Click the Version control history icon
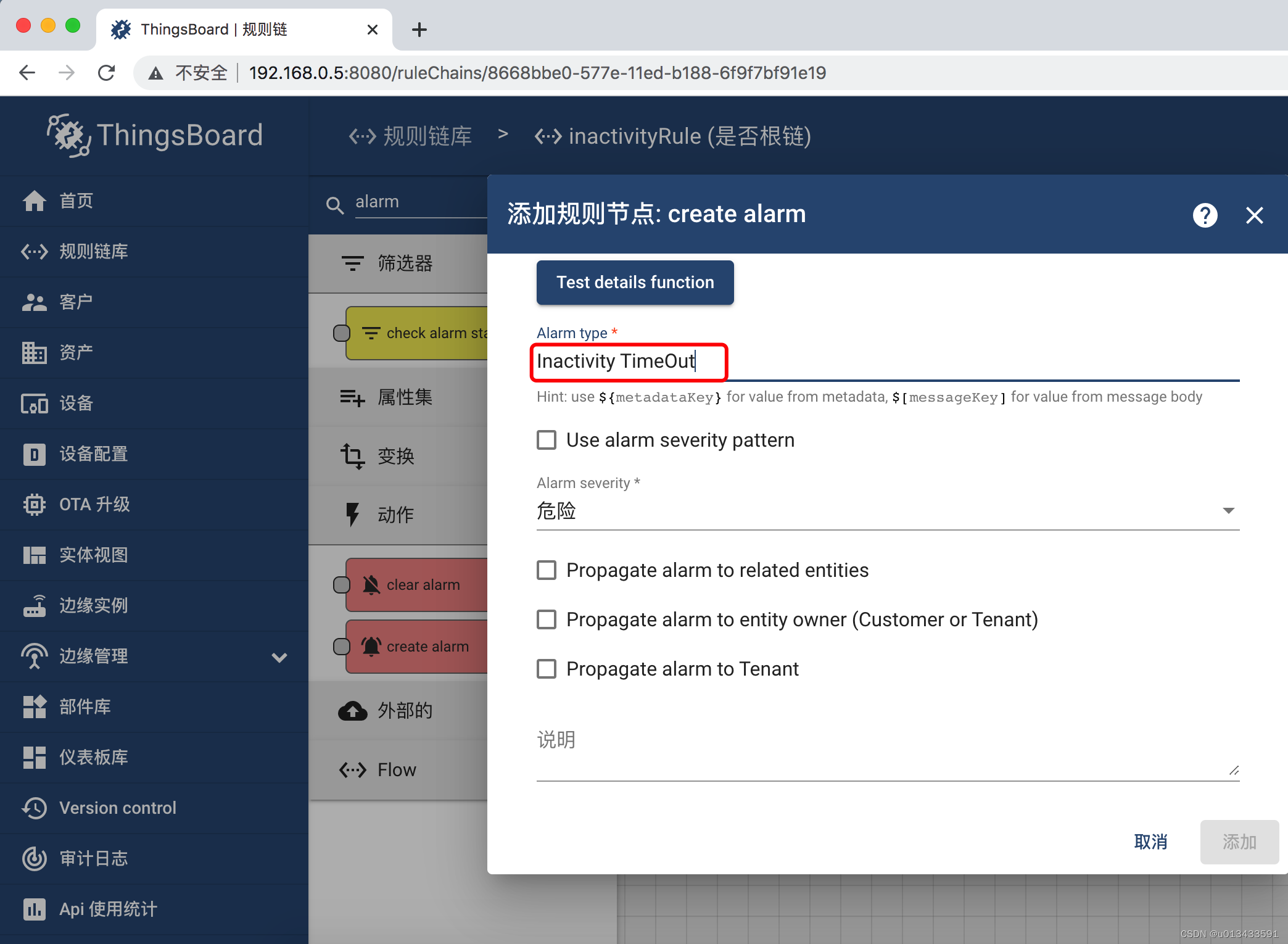The width and height of the screenshot is (1288, 944). [35, 808]
